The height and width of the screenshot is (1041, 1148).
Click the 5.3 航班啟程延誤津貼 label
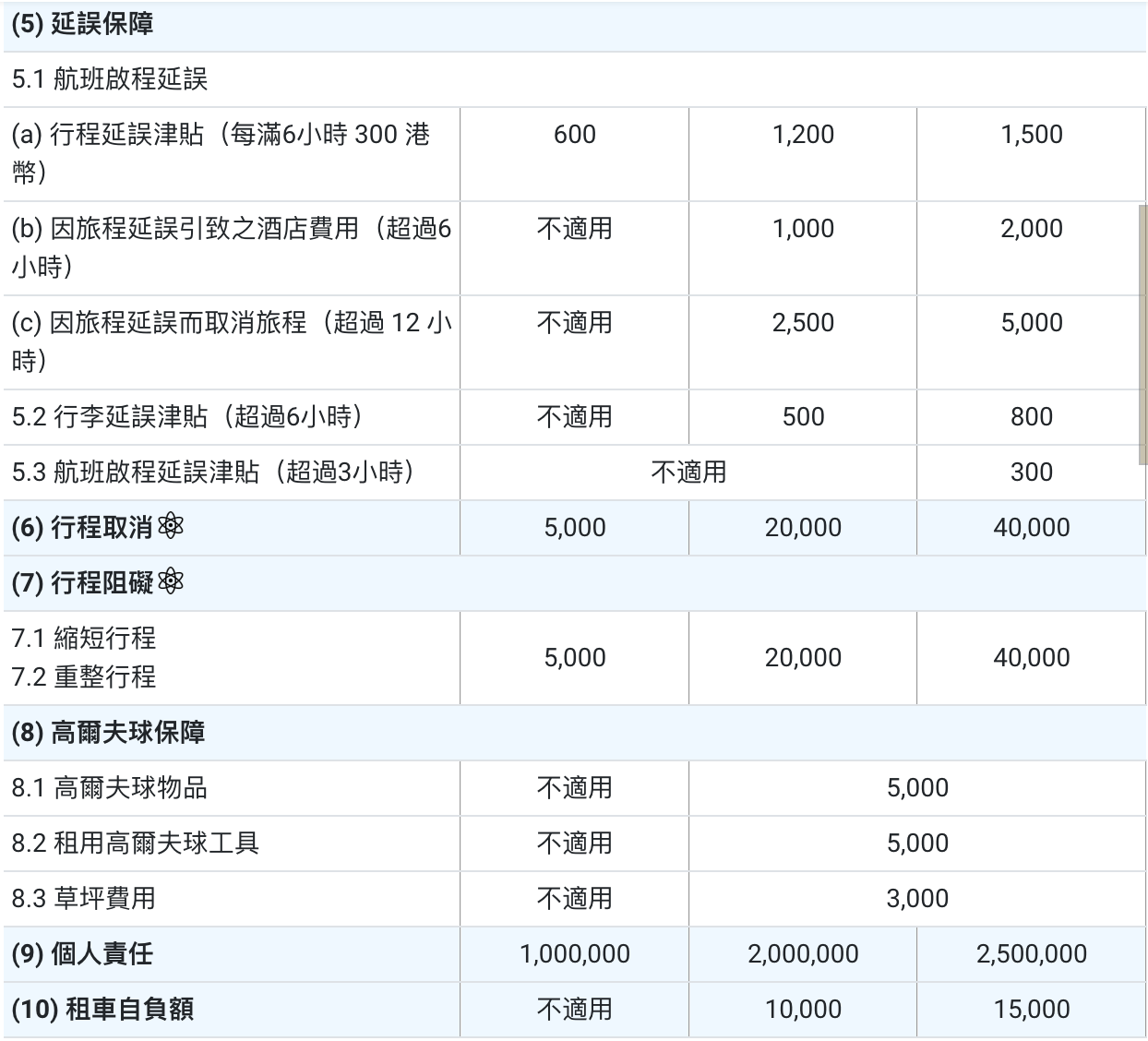tap(213, 473)
